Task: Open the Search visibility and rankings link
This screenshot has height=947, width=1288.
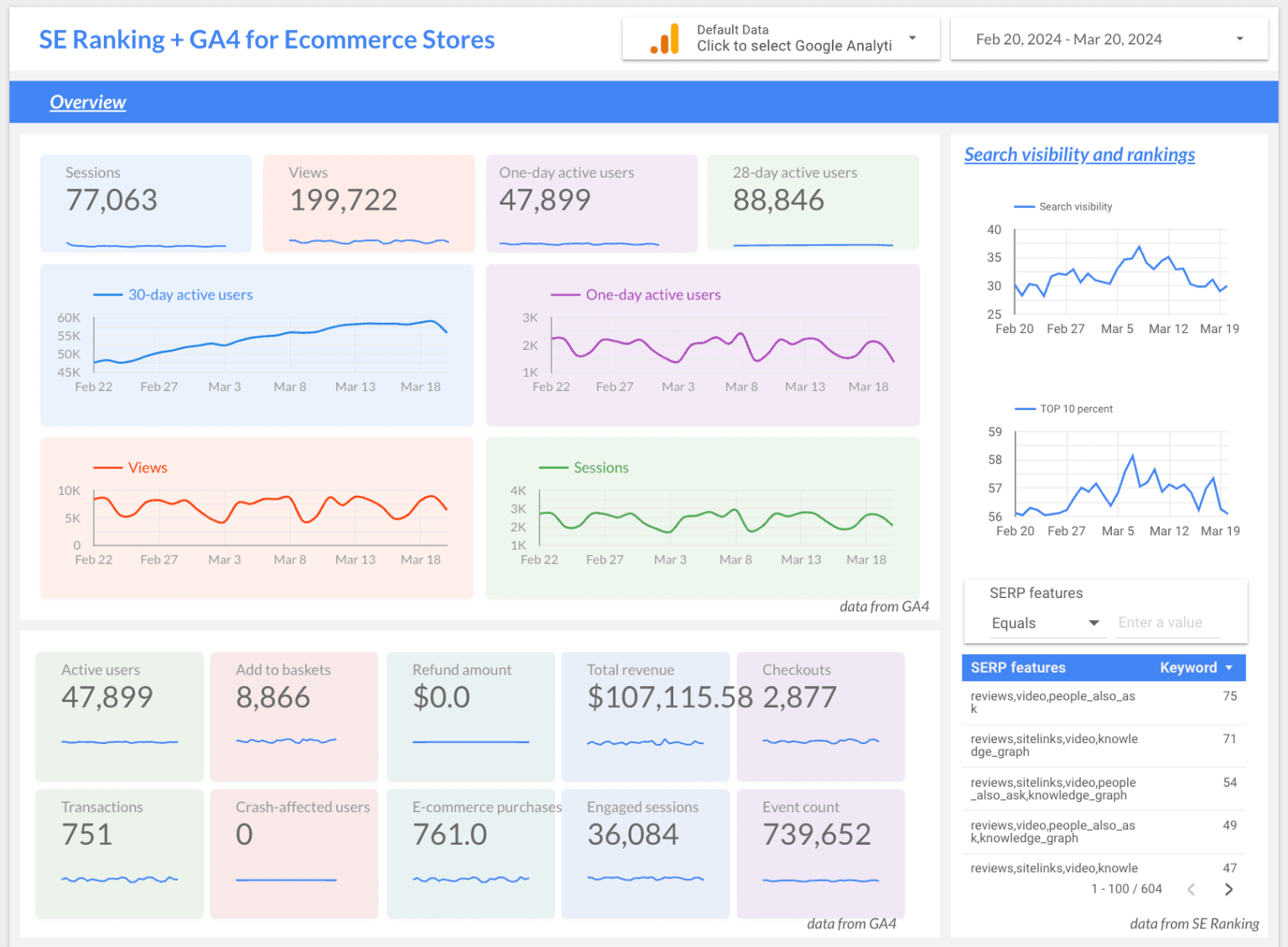Action: tap(1079, 154)
